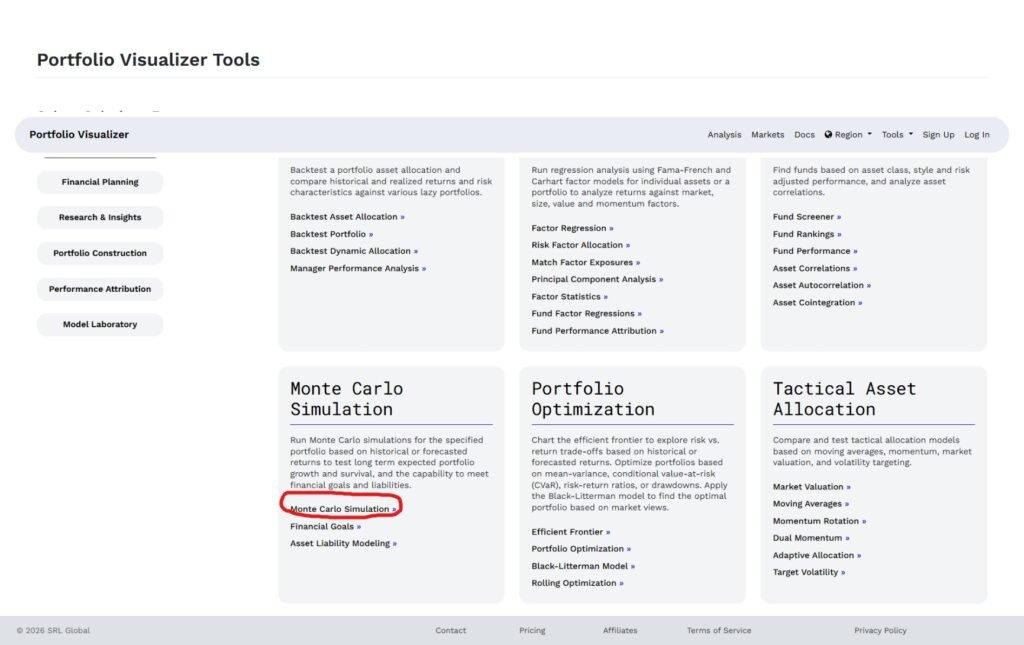Open the Factor Regression link
Image resolution: width=1024 pixels, height=645 pixels.
[572, 228]
